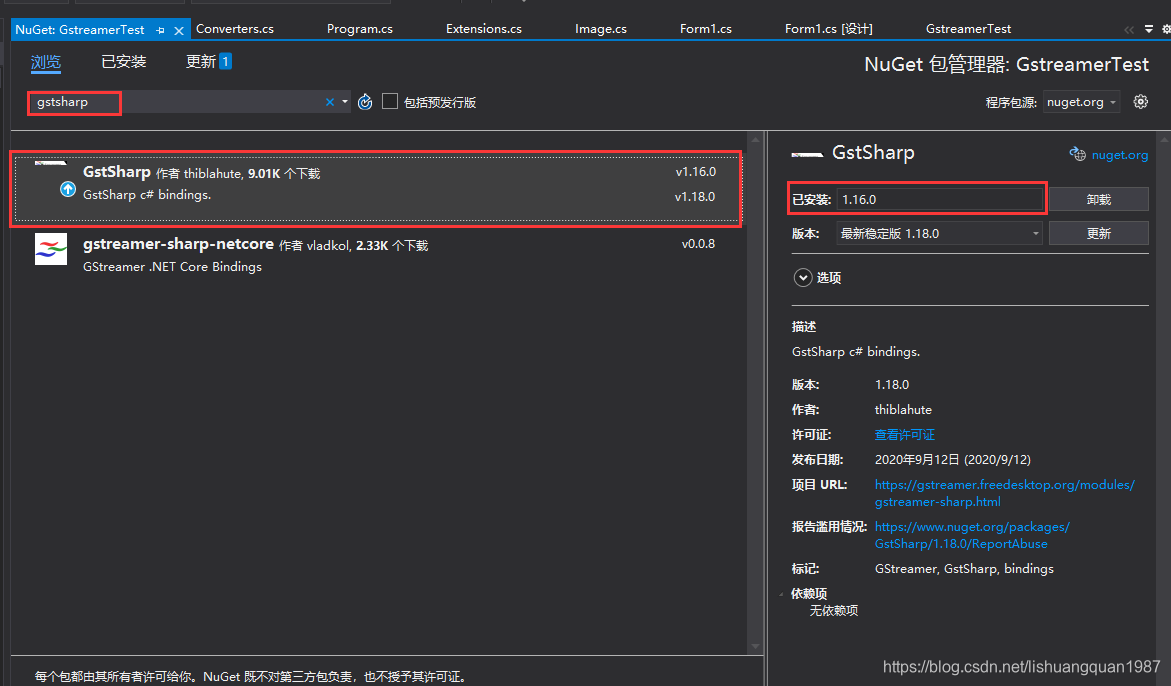Open the package source settings gear
Viewport: 1171px width, 686px height.
(x=1141, y=101)
